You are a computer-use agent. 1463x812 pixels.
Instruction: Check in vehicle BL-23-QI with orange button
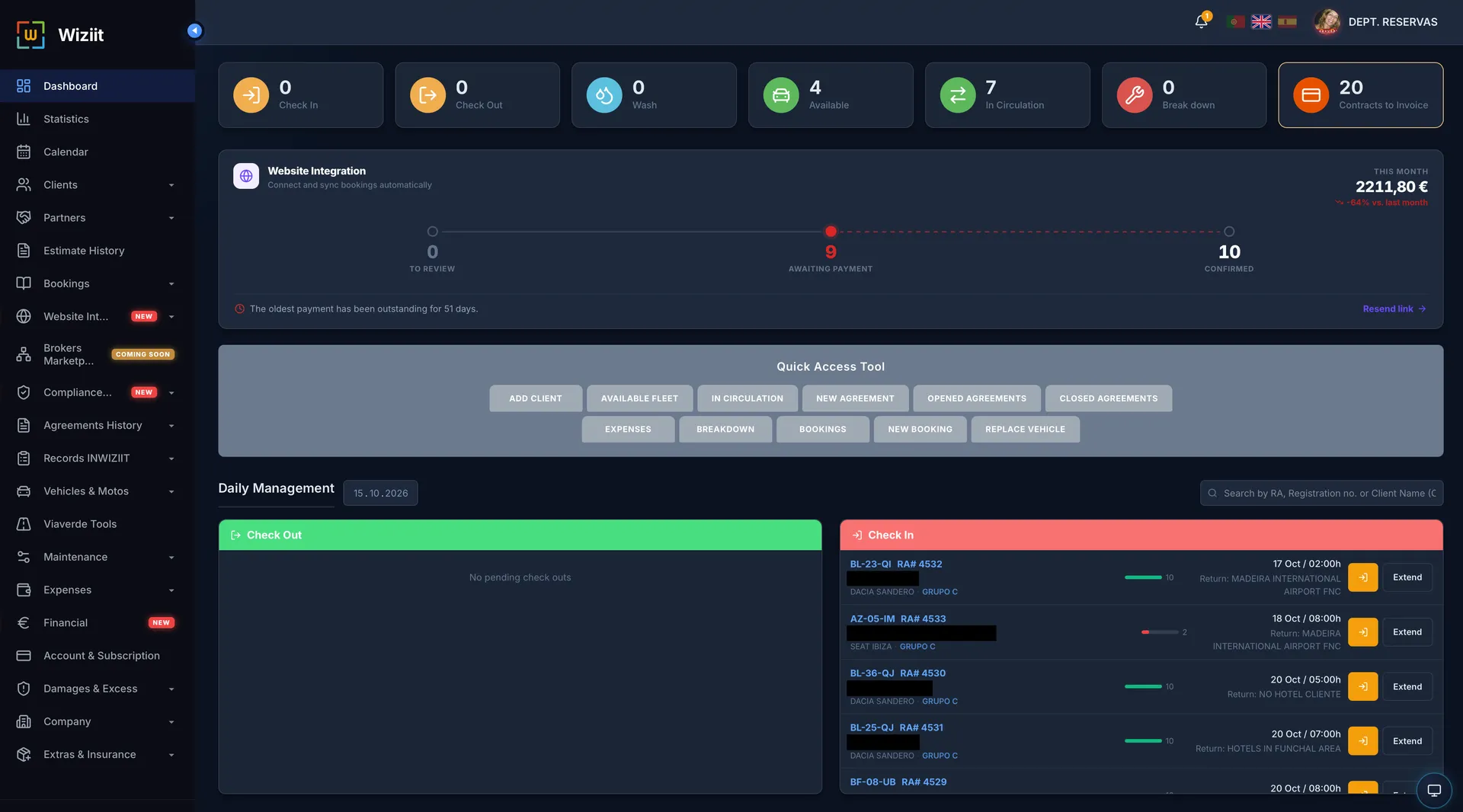(1362, 577)
